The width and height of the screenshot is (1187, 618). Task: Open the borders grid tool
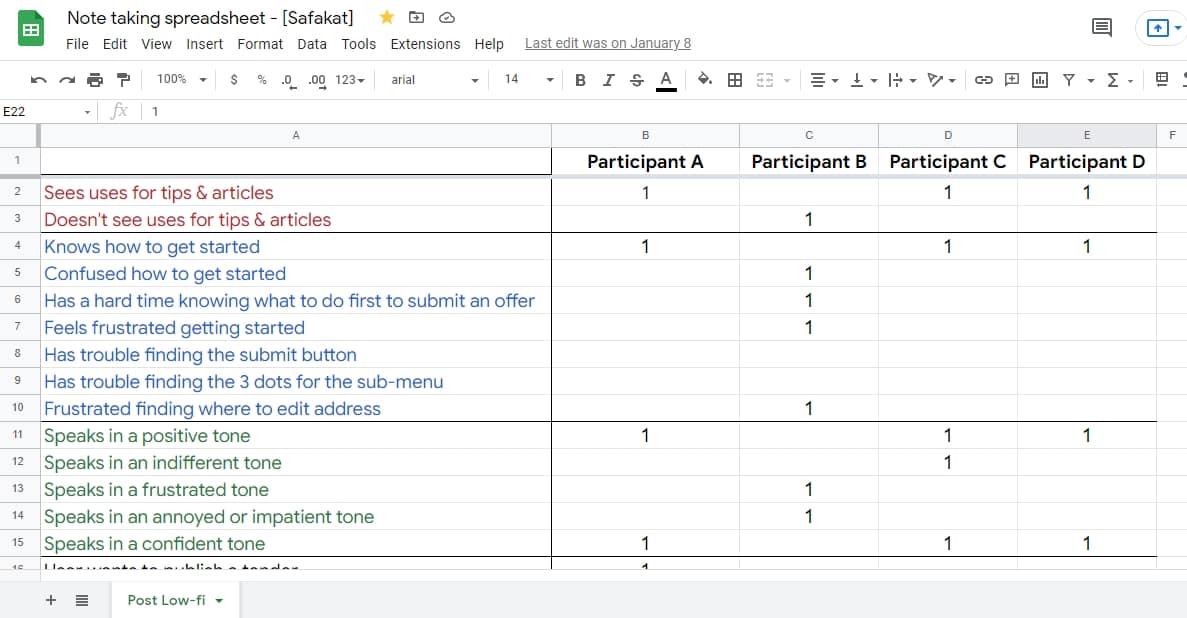[735, 80]
